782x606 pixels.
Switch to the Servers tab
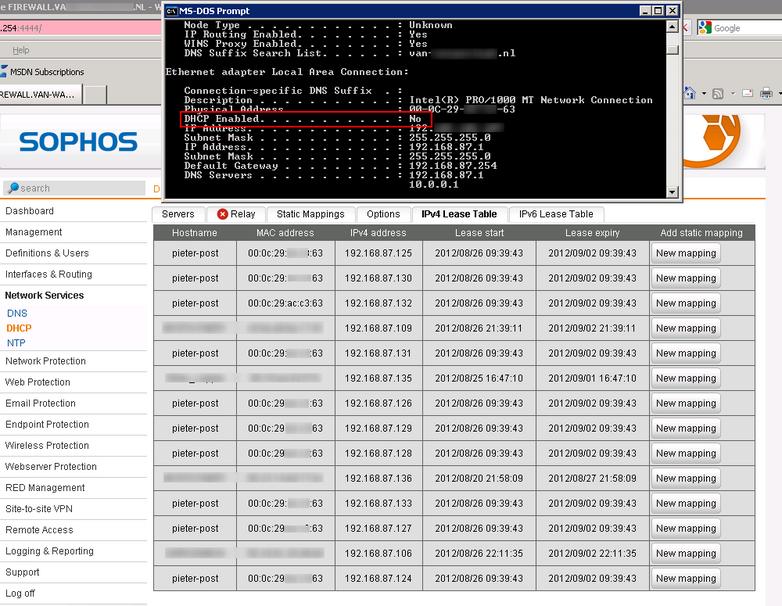178,214
